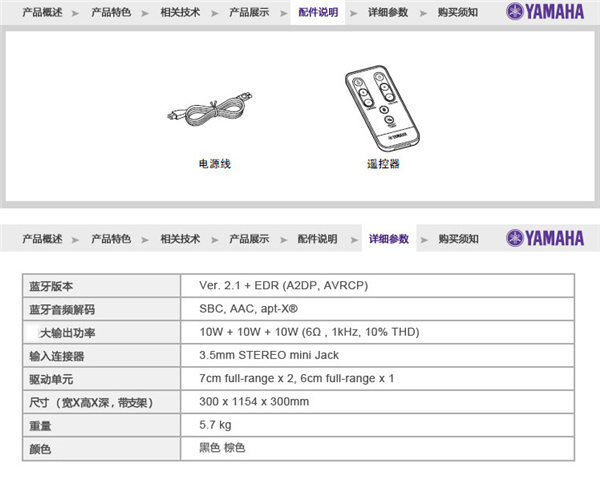Image resolution: width=600 pixels, height=491 pixels.
Task: Open 产品概述 in lower navigation bar
Action: (42, 239)
